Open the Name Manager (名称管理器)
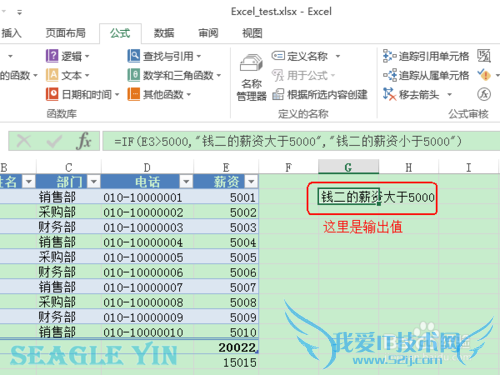This screenshot has width=500, height=375. click(x=251, y=77)
